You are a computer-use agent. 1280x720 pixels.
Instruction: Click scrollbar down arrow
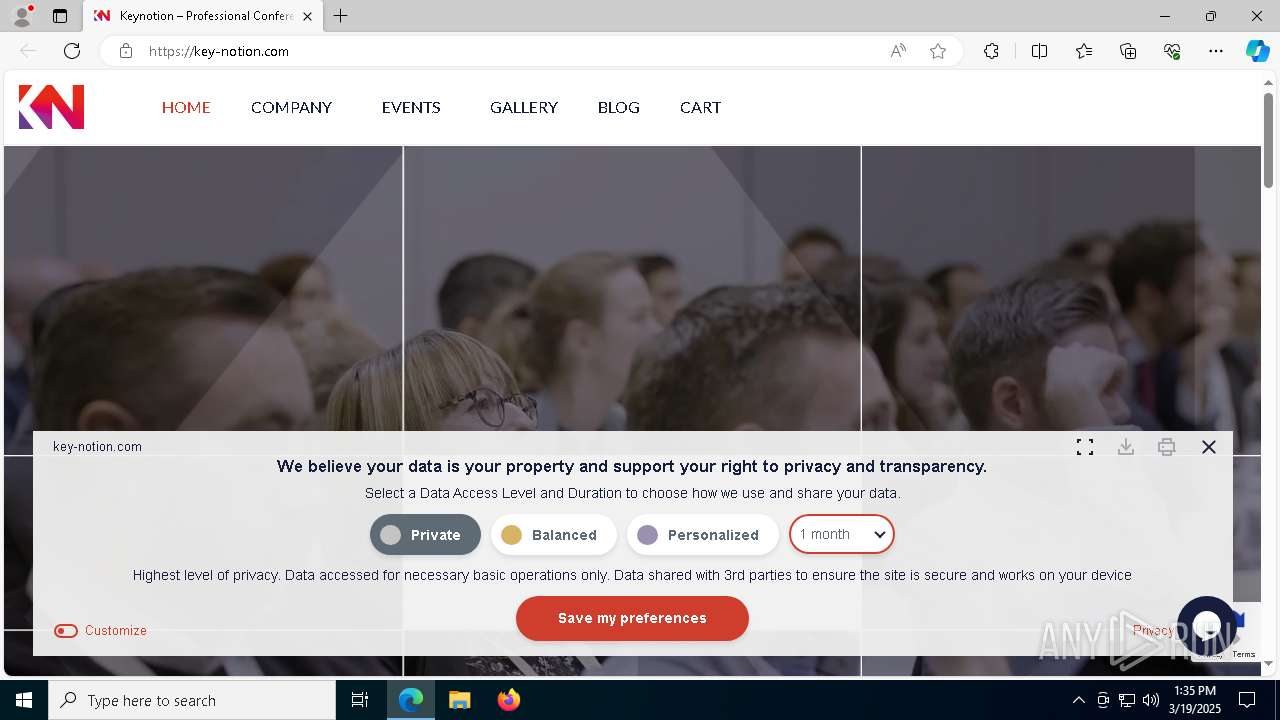coord(1269,664)
